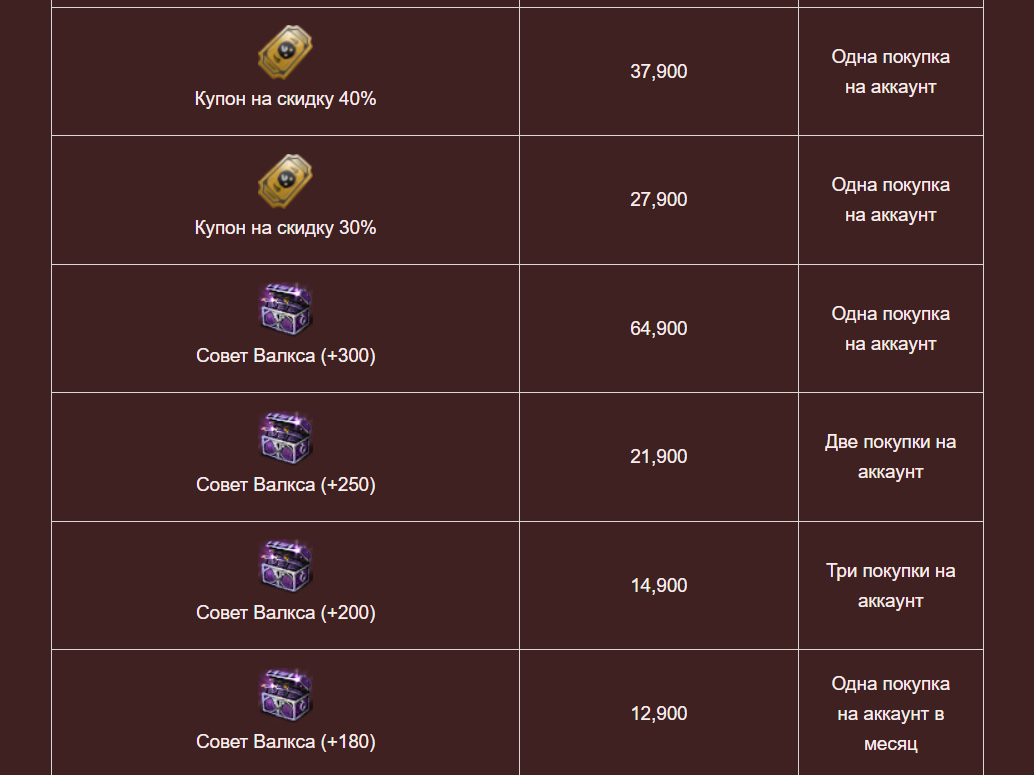The image size is (1034, 775).
Task: Click the Три покупки на аккаунт limit text
Action: pyautogui.click(x=890, y=586)
